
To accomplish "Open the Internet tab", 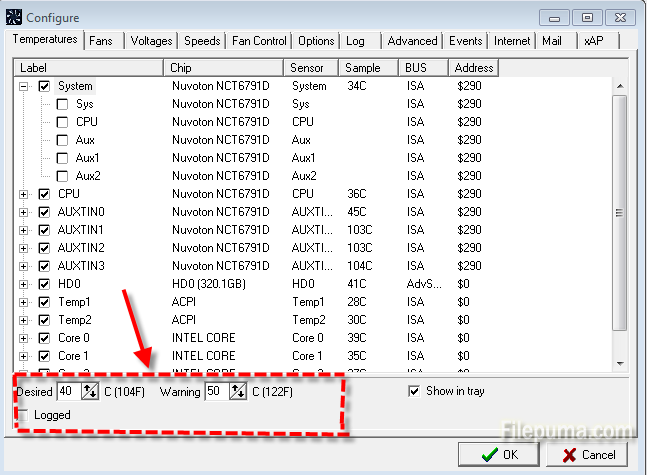I will pyautogui.click(x=512, y=41).
